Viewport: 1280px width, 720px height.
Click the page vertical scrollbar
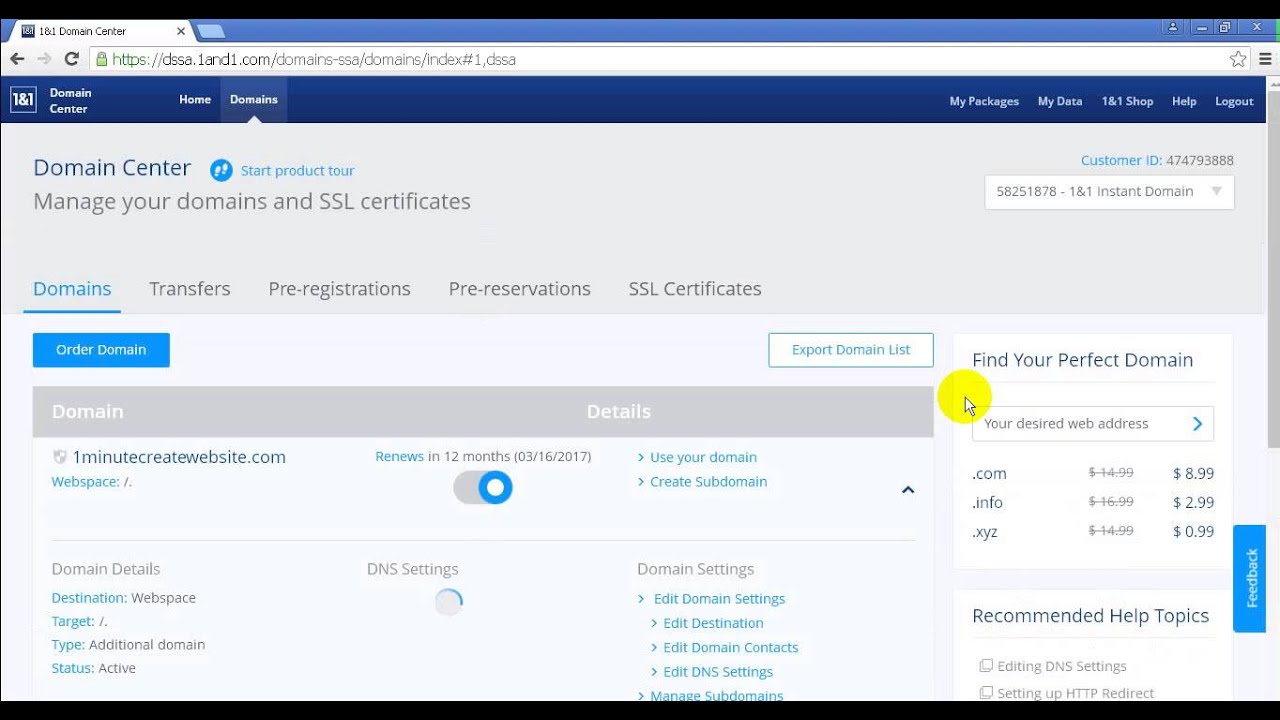click(x=1273, y=270)
